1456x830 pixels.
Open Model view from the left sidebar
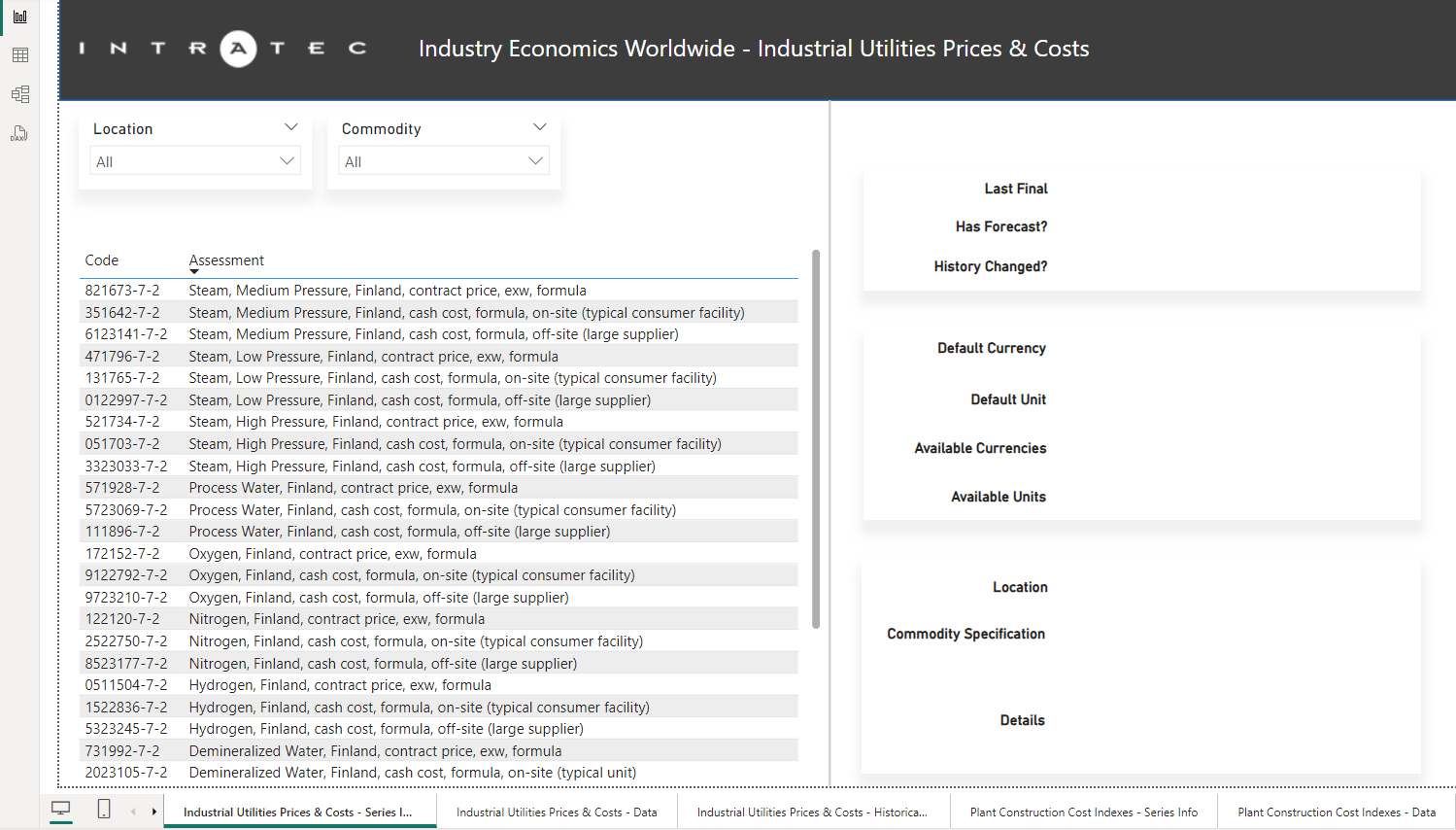click(x=19, y=94)
